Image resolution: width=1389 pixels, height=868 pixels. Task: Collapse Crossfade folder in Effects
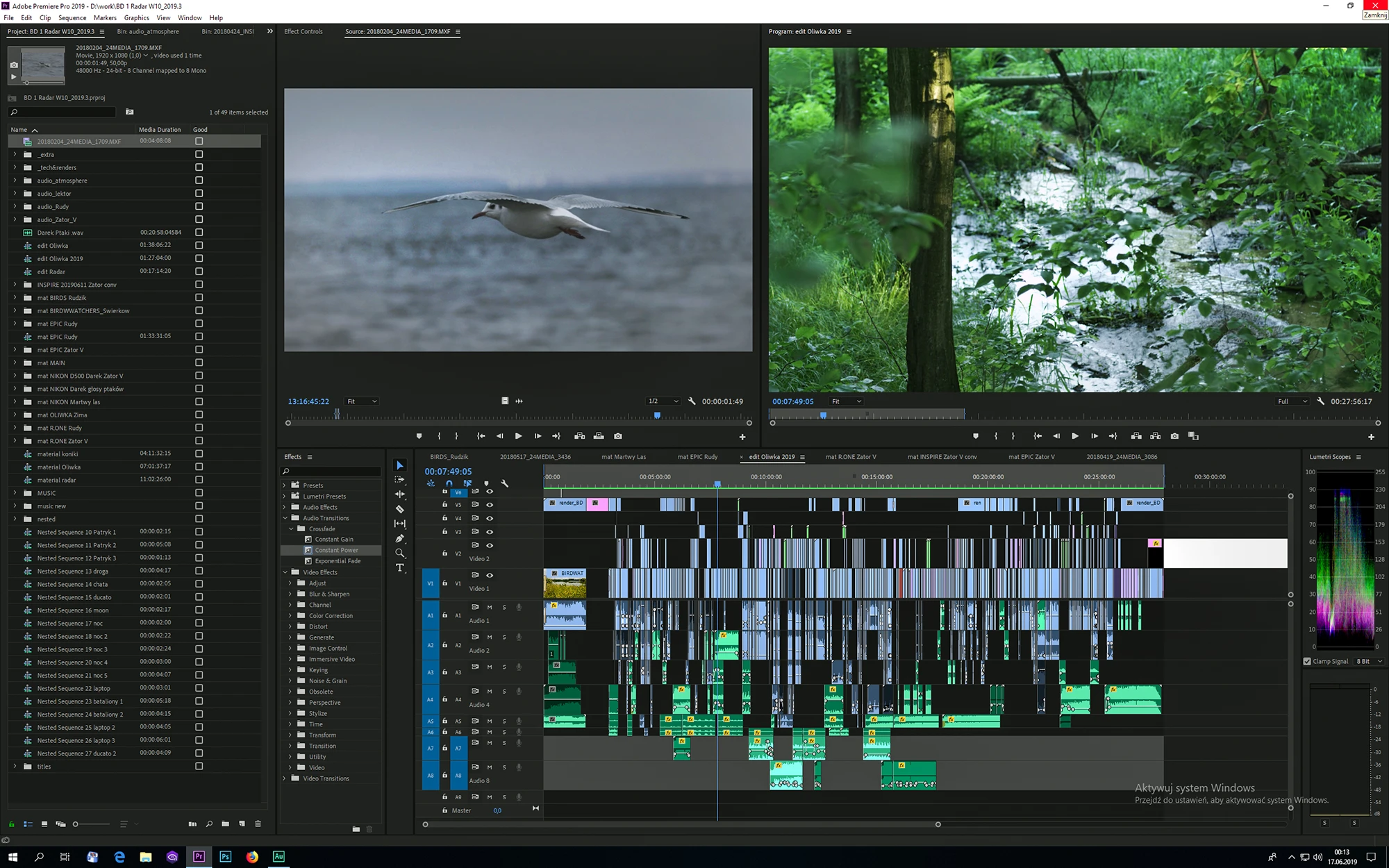pyautogui.click(x=291, y=529)
